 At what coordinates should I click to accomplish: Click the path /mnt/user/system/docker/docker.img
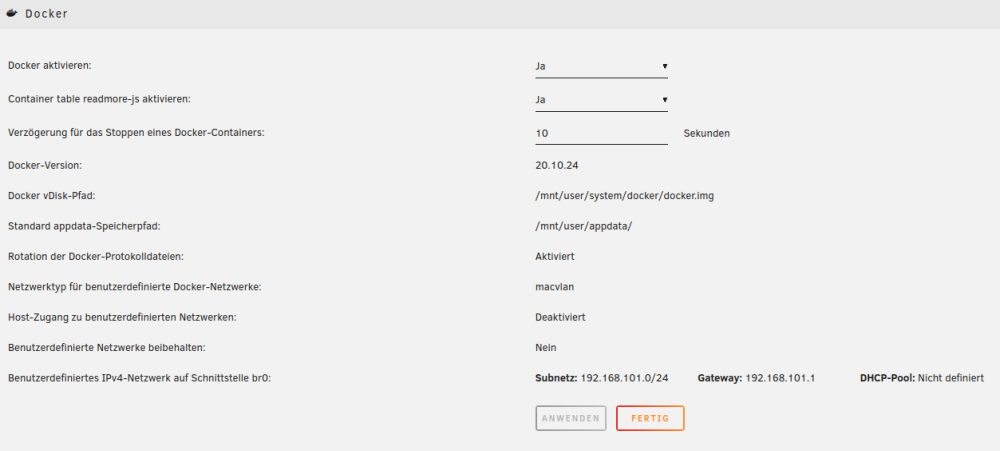(624, 196)
